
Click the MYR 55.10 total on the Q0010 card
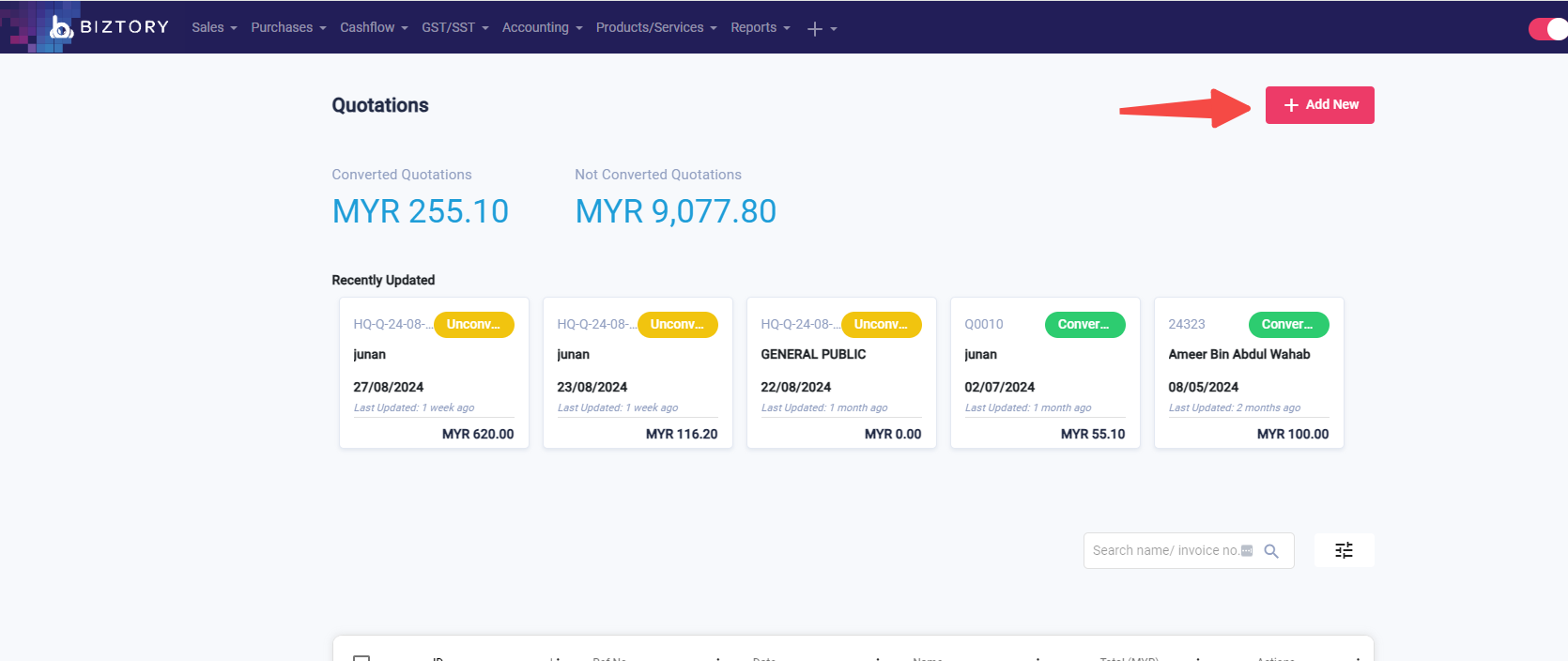click(1093, 434)
